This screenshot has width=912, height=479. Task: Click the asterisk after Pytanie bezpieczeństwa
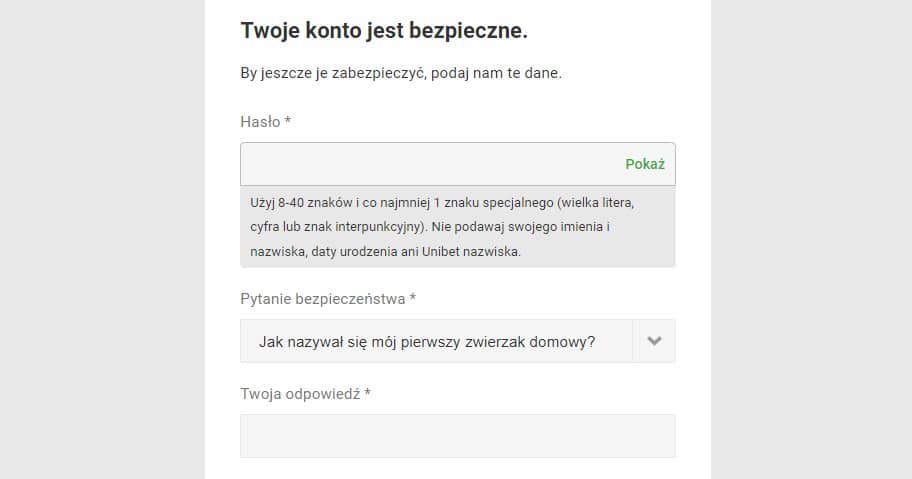click(413, 299)
